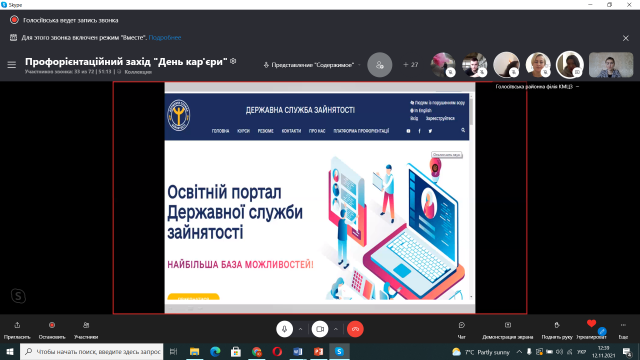Open File Explorer from taskbar
Viewport: 640px width, 360px height.
tap(194, 351)
